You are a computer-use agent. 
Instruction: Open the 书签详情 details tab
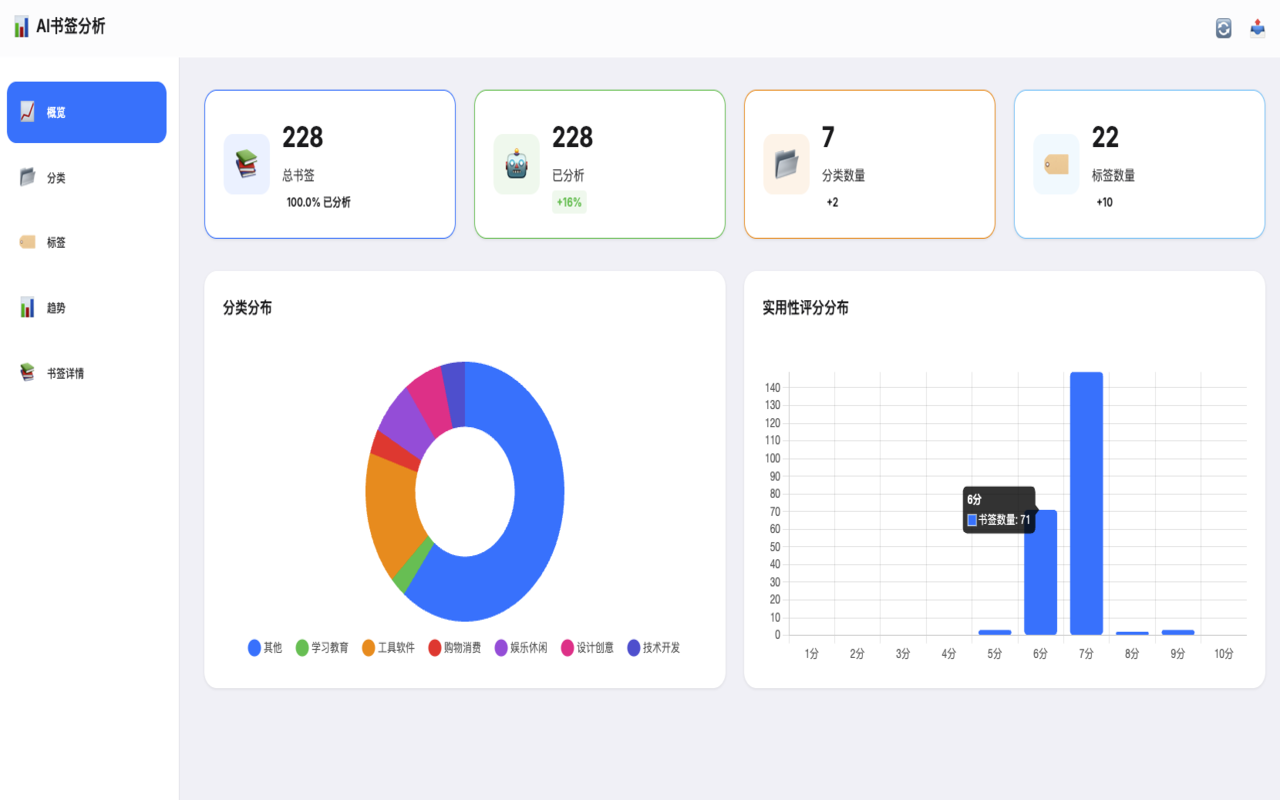tap(87, 373)
